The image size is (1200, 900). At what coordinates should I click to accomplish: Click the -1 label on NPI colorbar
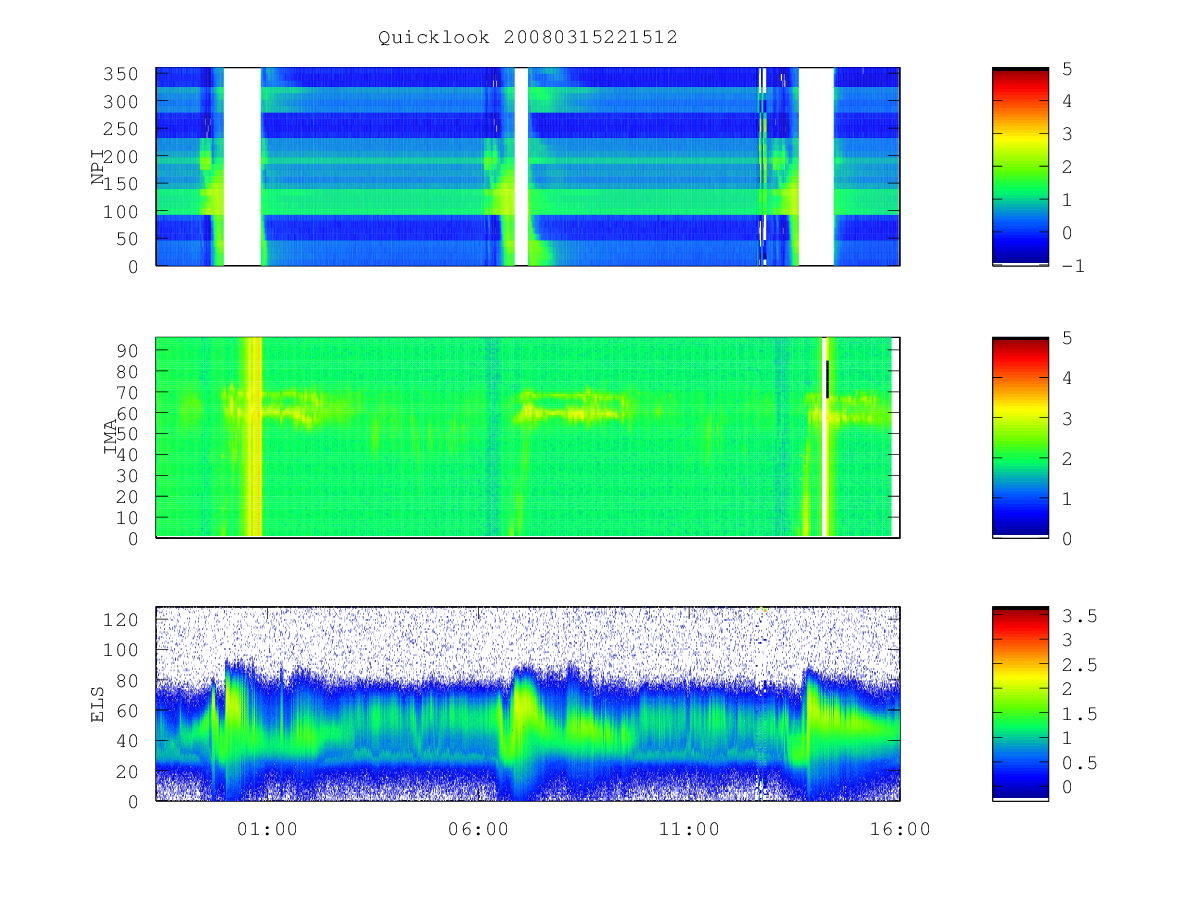tap(1074, 266)
